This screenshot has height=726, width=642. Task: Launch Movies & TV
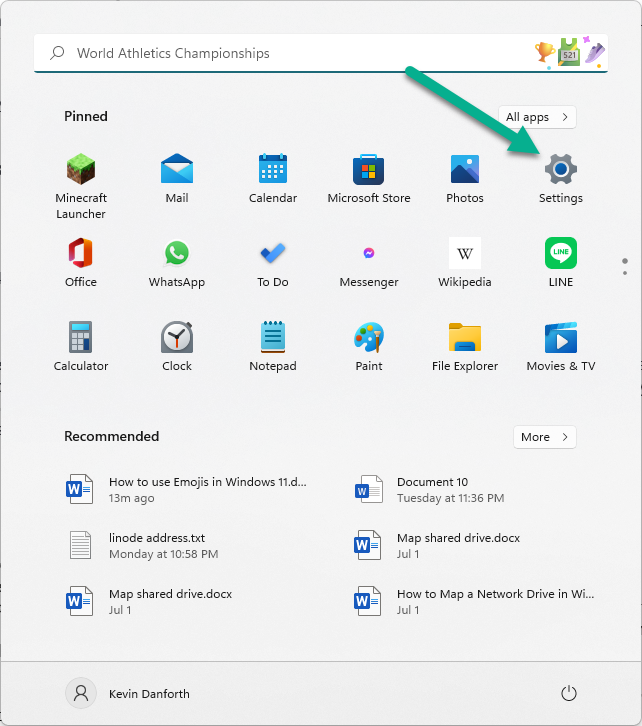[x=561, y=346]
